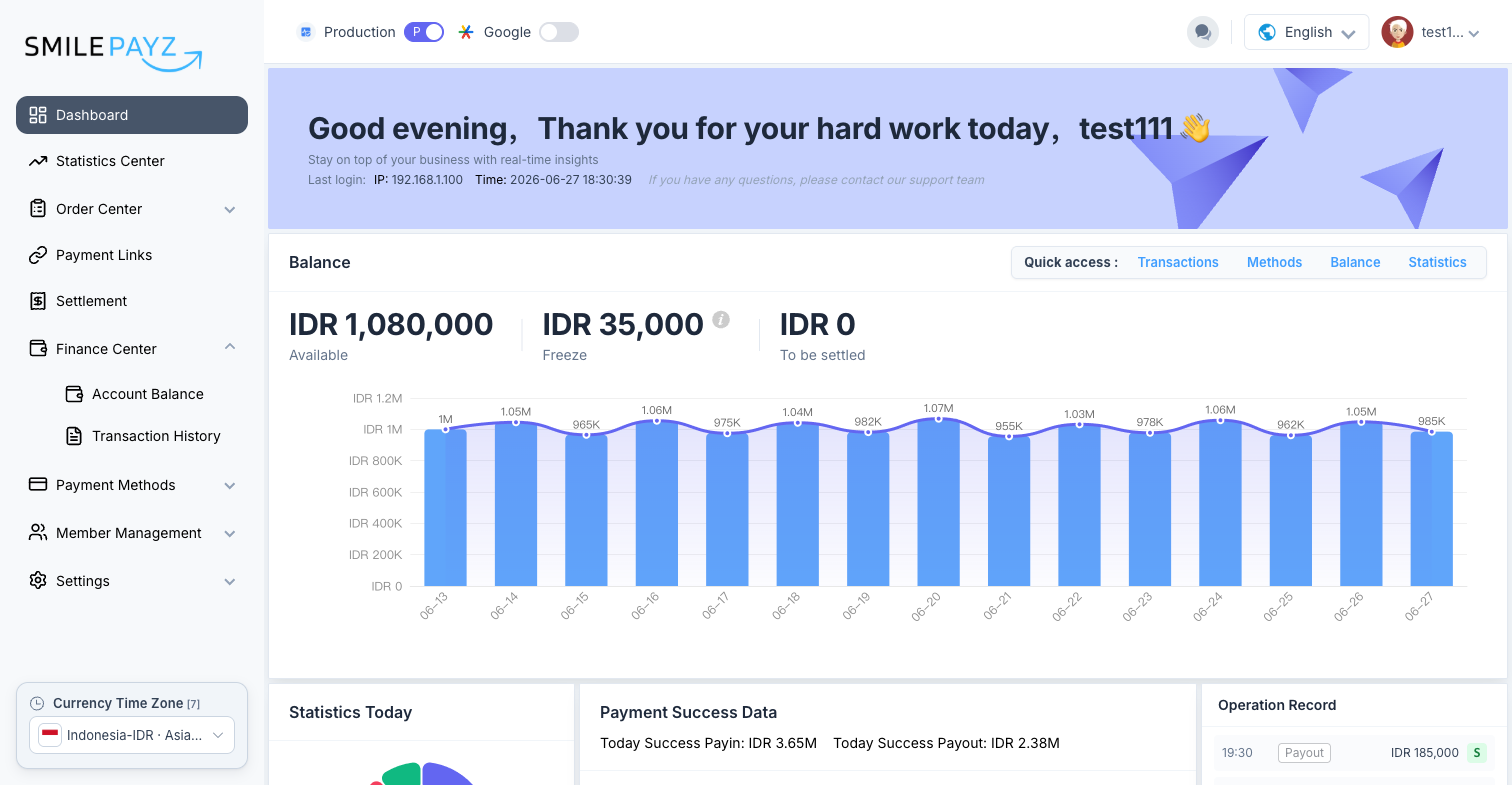Click the Statistics Today heading
Viewport: 1512px width, 785px height.
click(x=350, y=712)
